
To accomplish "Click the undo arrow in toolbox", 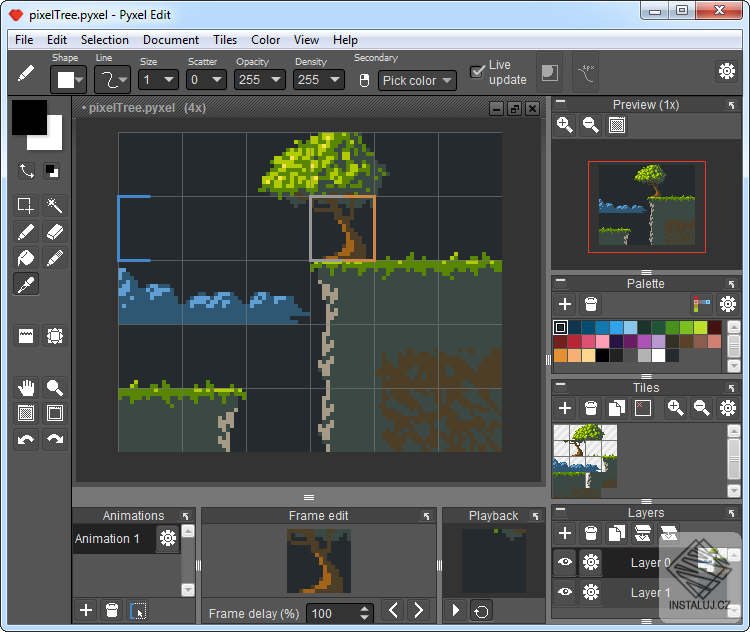I will (x=27, y=440).
